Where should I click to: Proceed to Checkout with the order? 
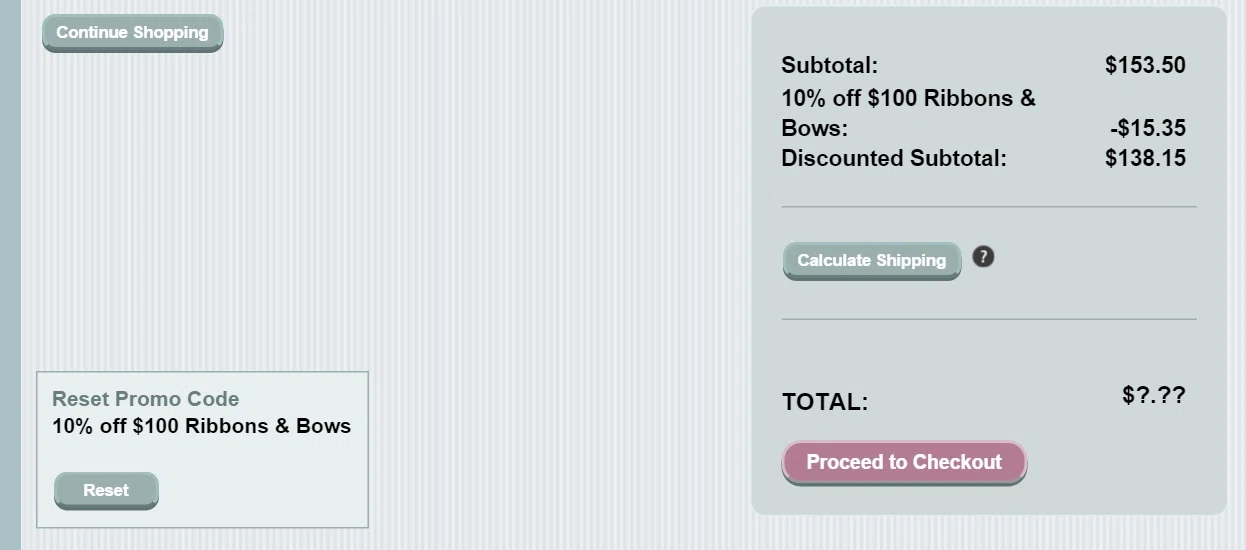pos(904,463)
